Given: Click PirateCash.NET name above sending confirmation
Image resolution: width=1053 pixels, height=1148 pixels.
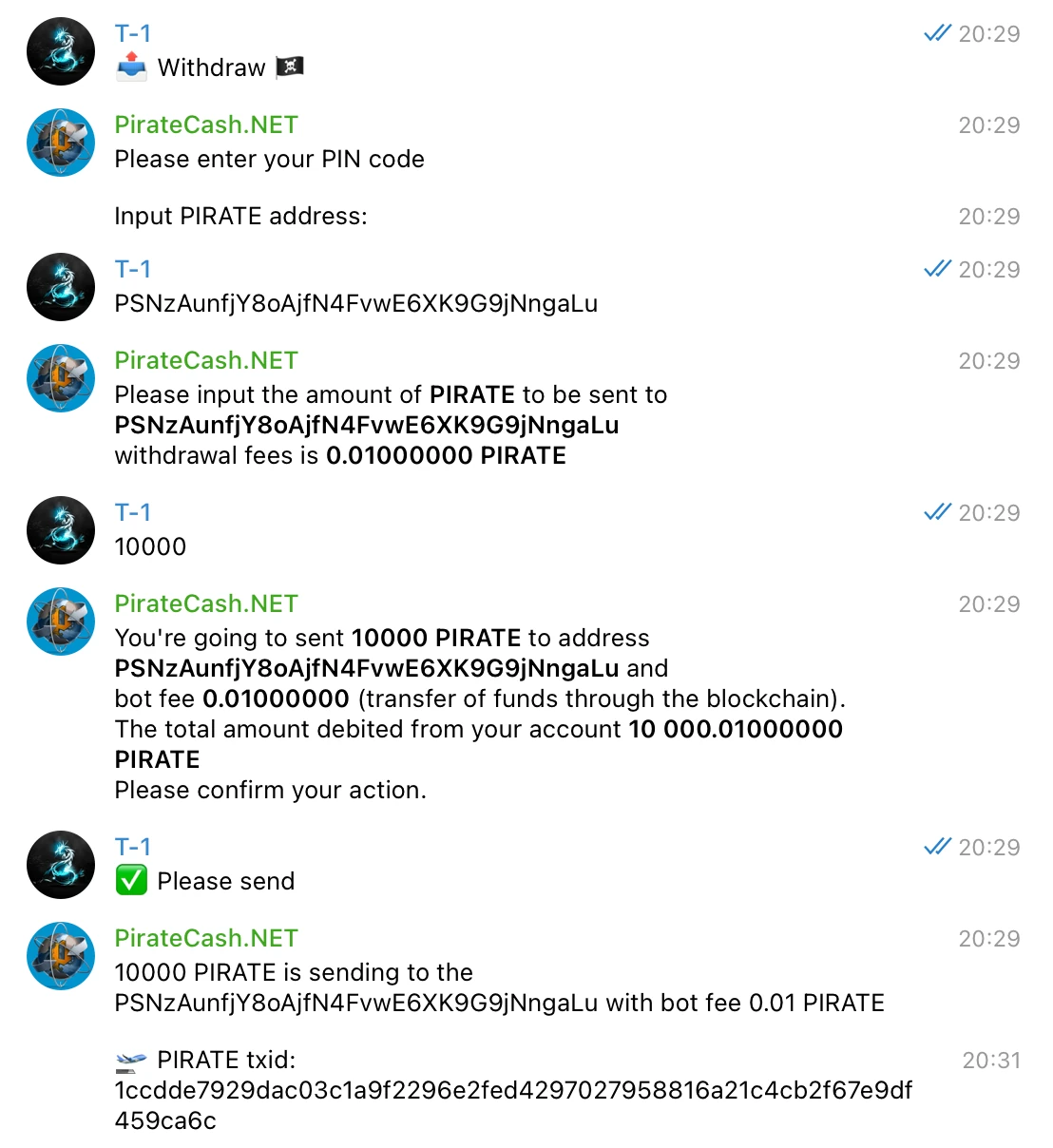Looking at the screenshot, I should point(206,938).
